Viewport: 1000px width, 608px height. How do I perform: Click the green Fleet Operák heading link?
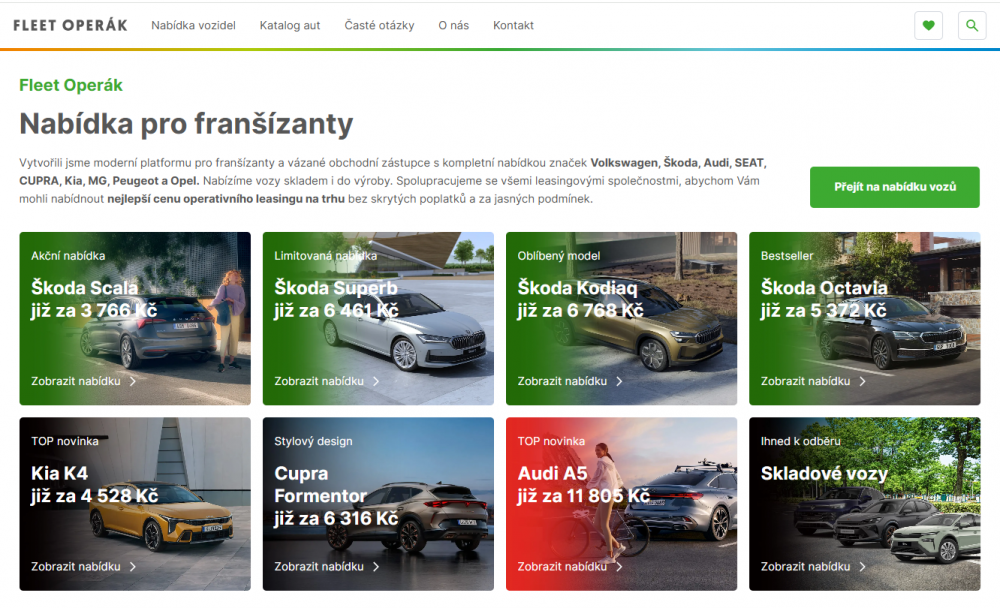click(70, 85)
